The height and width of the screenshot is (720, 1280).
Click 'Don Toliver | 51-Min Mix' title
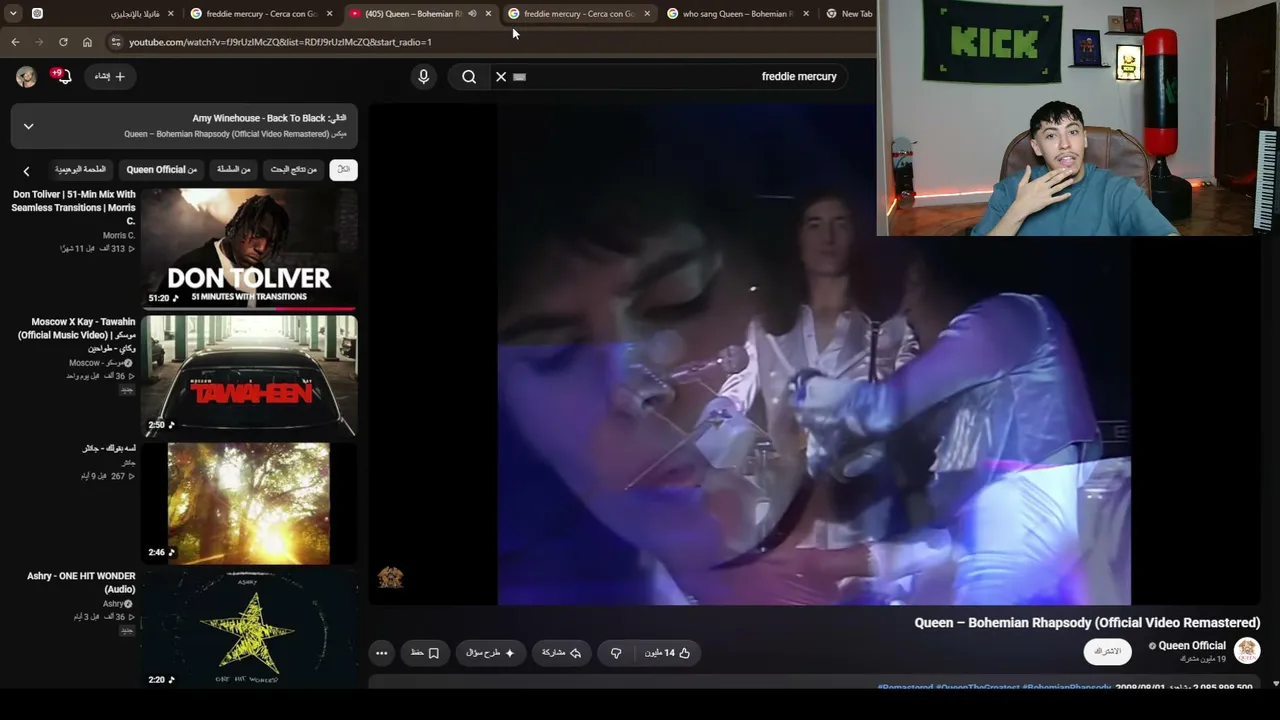tap(74, 208)
